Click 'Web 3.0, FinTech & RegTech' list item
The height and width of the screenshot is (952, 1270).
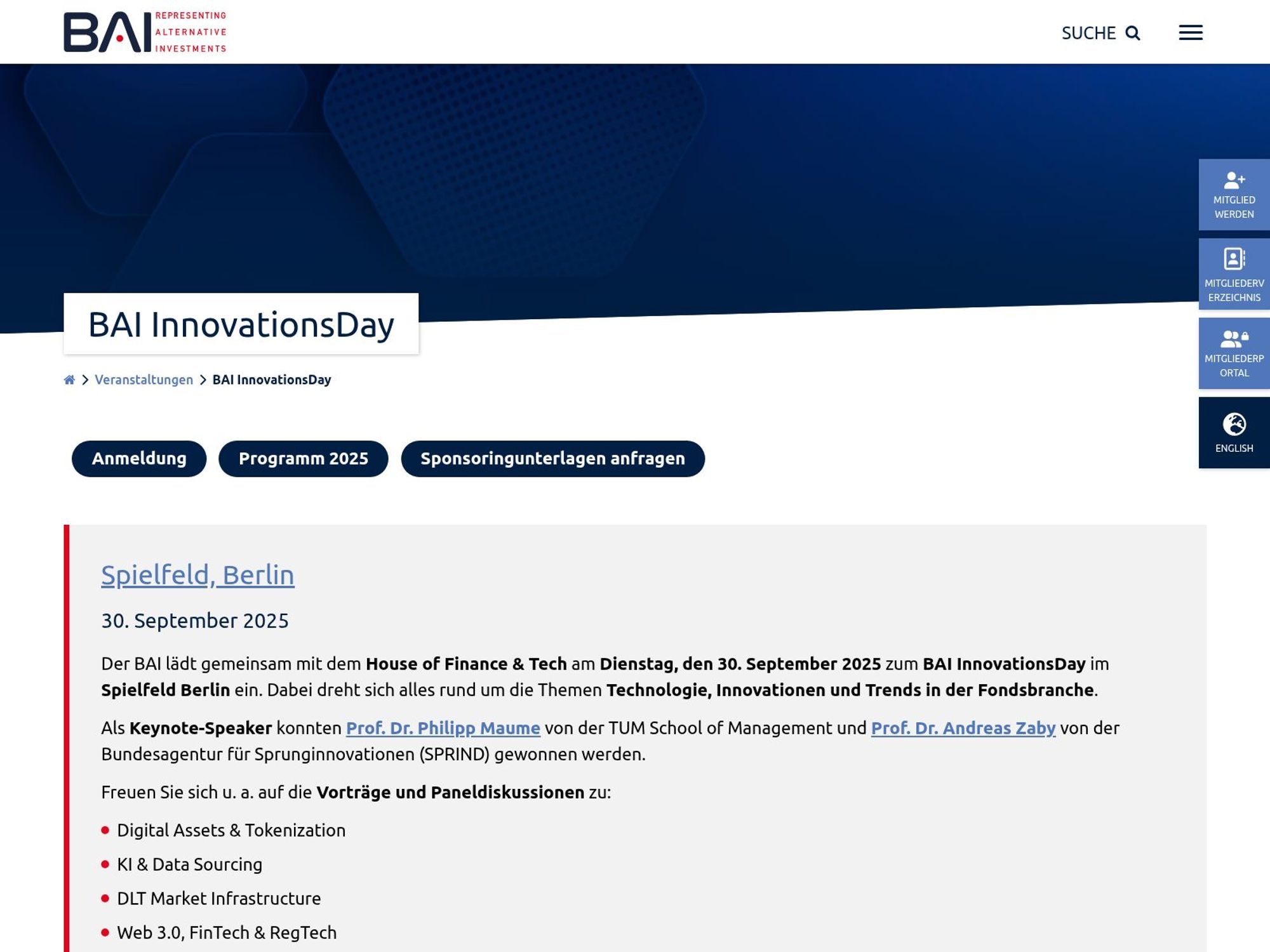point(227,932)
